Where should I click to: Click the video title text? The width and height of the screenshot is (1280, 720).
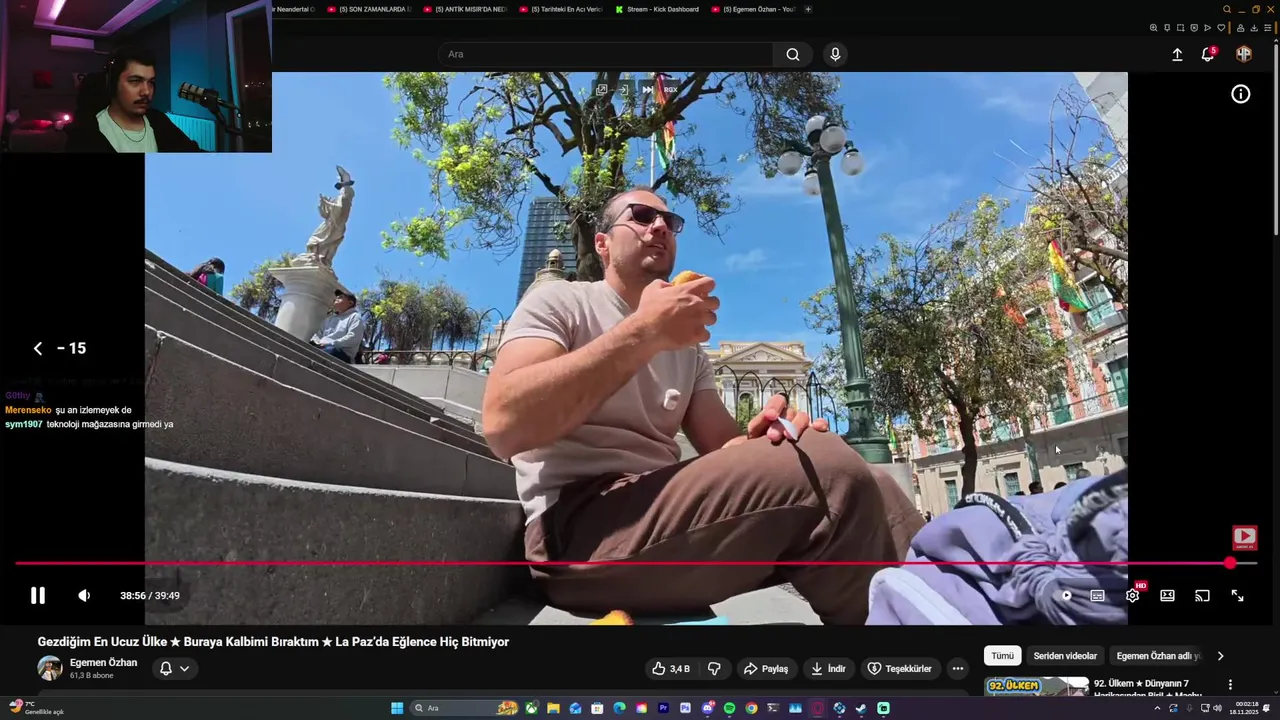tap(273, 642)
